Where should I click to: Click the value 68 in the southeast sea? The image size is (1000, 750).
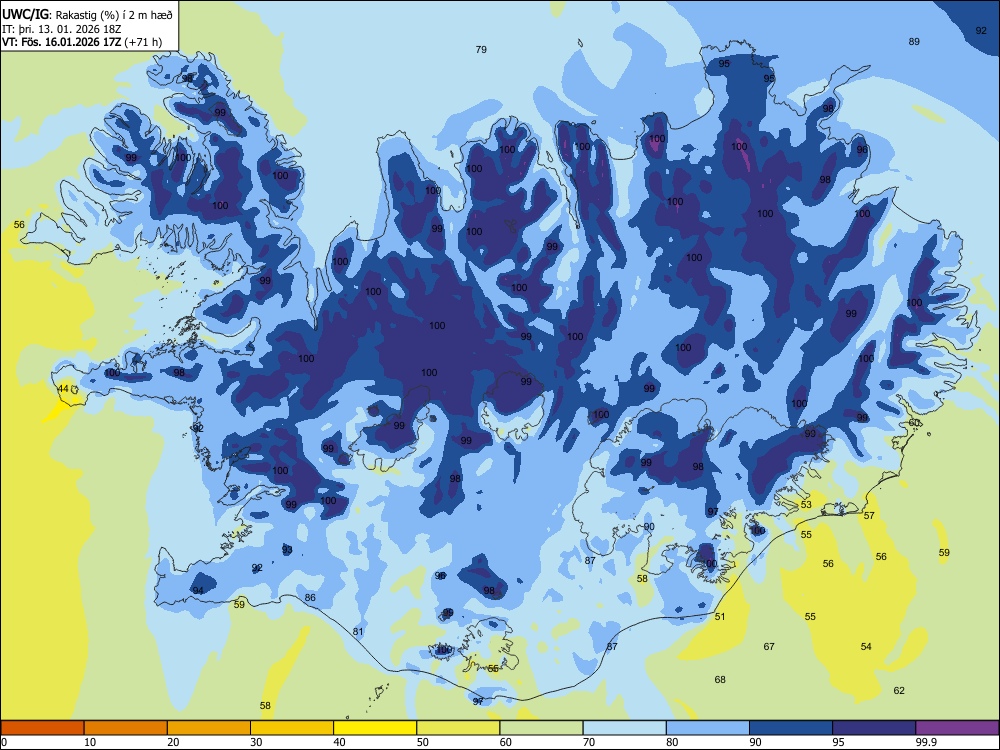coord(719,679)
